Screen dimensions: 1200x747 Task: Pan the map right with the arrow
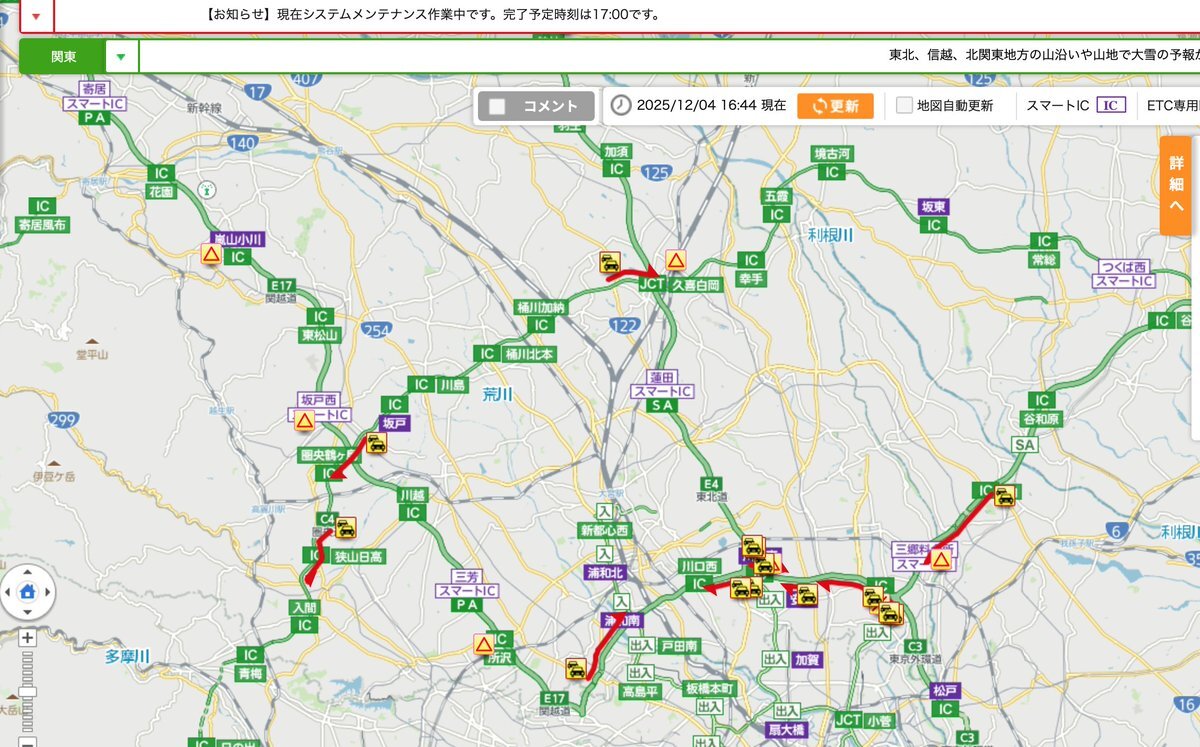pos(48,591)
